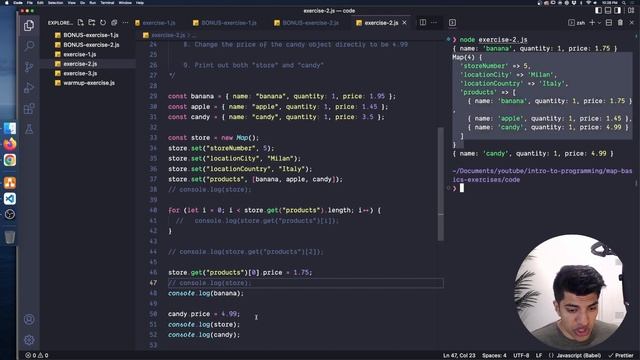Open editor more actions ellipsis

pyautogui.click(x=434, y=22)
